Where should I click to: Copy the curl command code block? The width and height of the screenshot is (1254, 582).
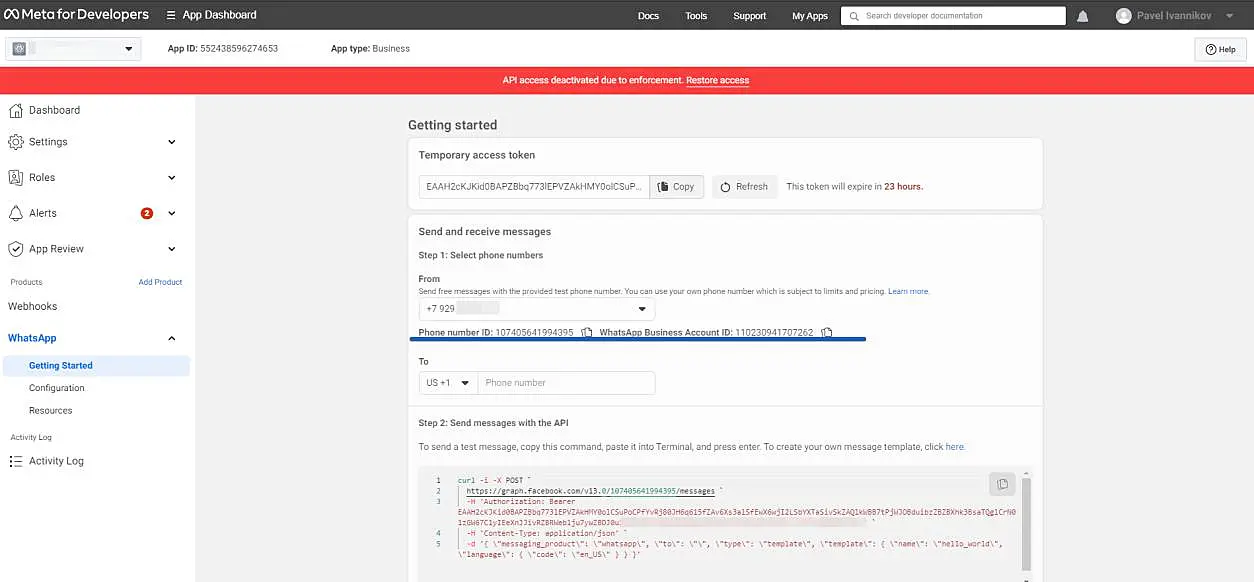click(x=1001, y=484)
